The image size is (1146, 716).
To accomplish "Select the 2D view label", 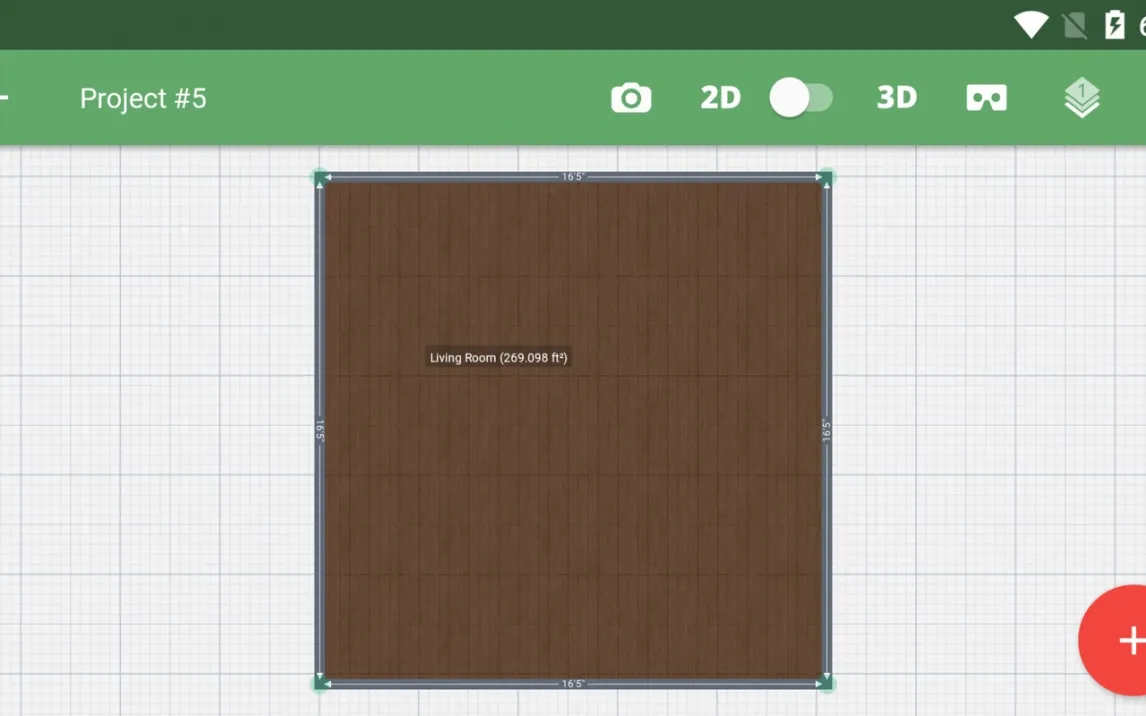I will [x=720, y=98].
